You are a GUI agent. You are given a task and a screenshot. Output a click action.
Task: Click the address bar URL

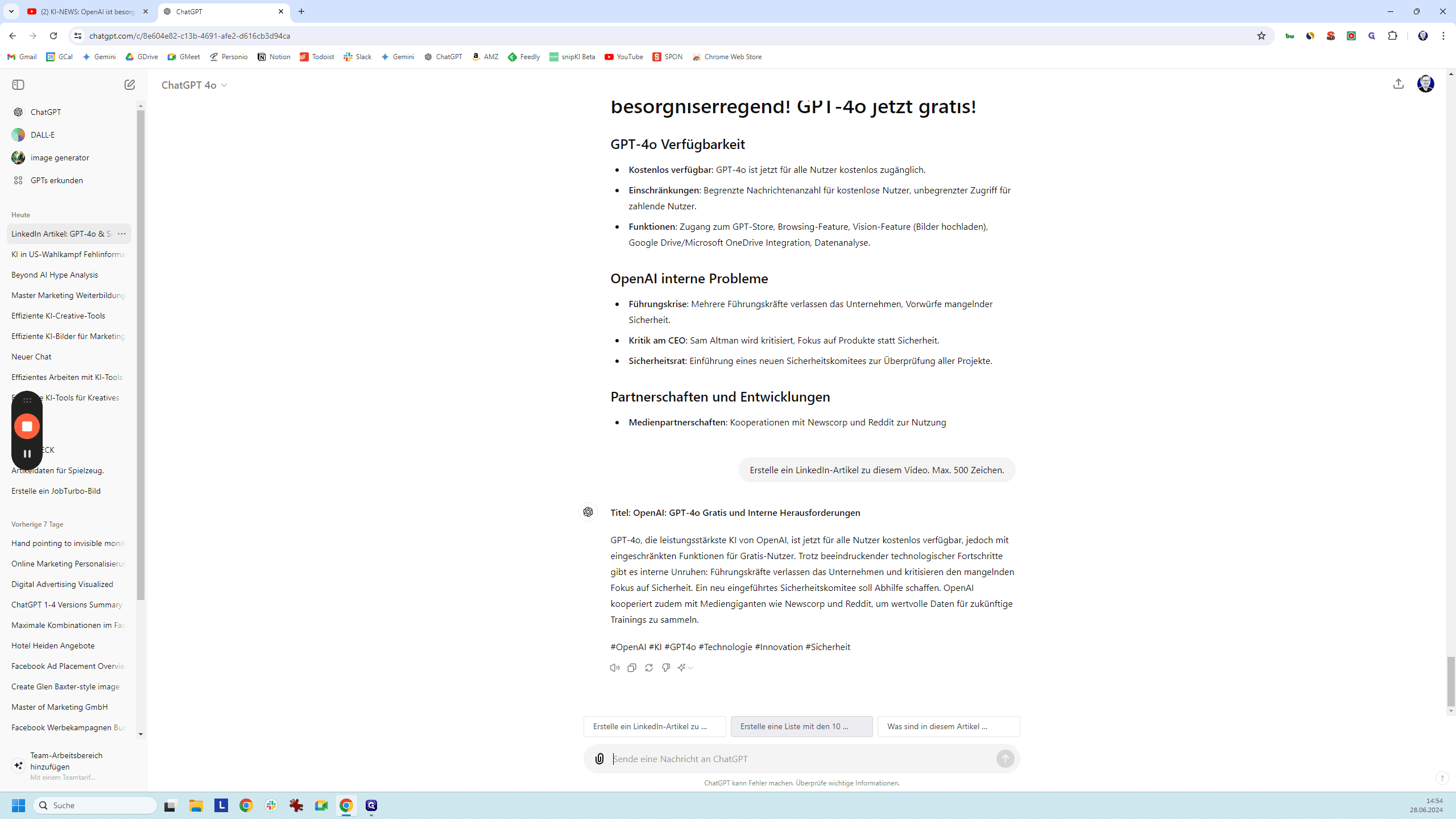[189, 36]
